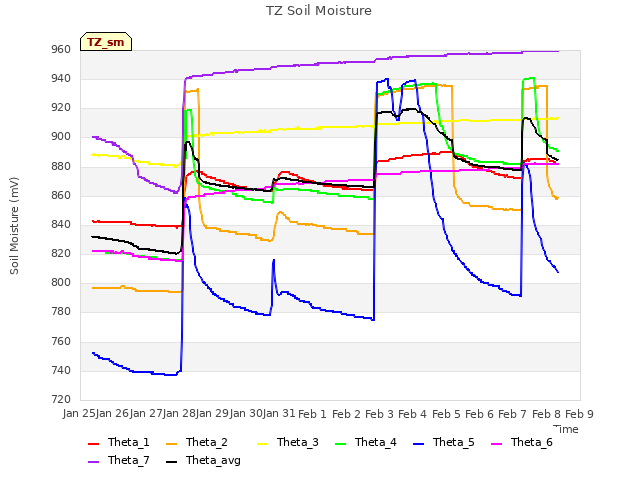640x480 pixels.
Task: Click the red Theta_1 legend color marker
Action: click(x=93, y=444)
